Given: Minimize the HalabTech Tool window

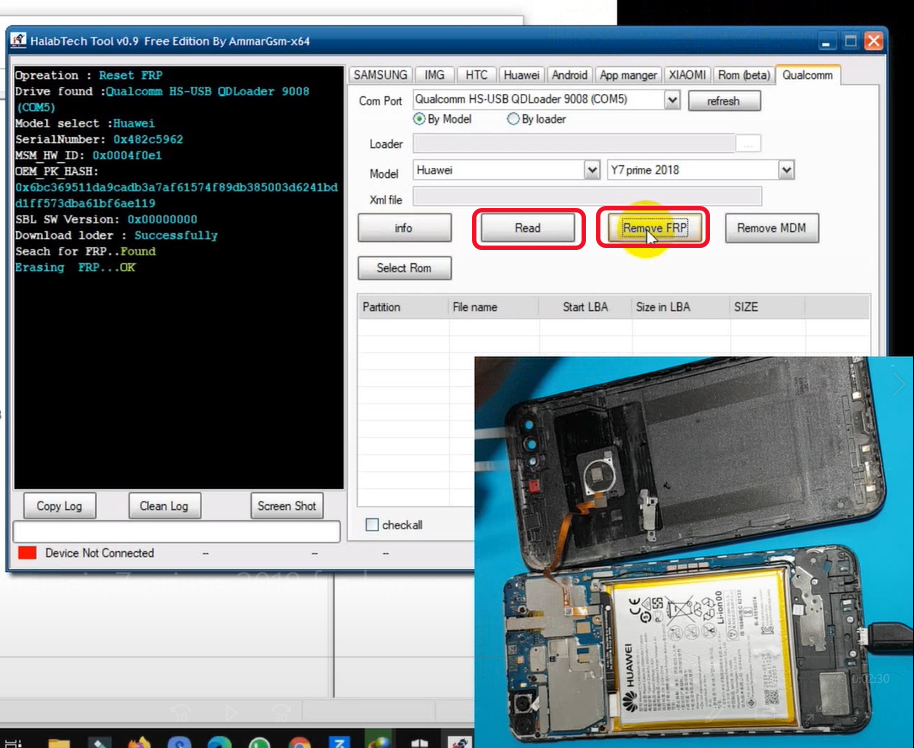Looking at the screenshot, I should pyautogui.click(x=825, y=41).
